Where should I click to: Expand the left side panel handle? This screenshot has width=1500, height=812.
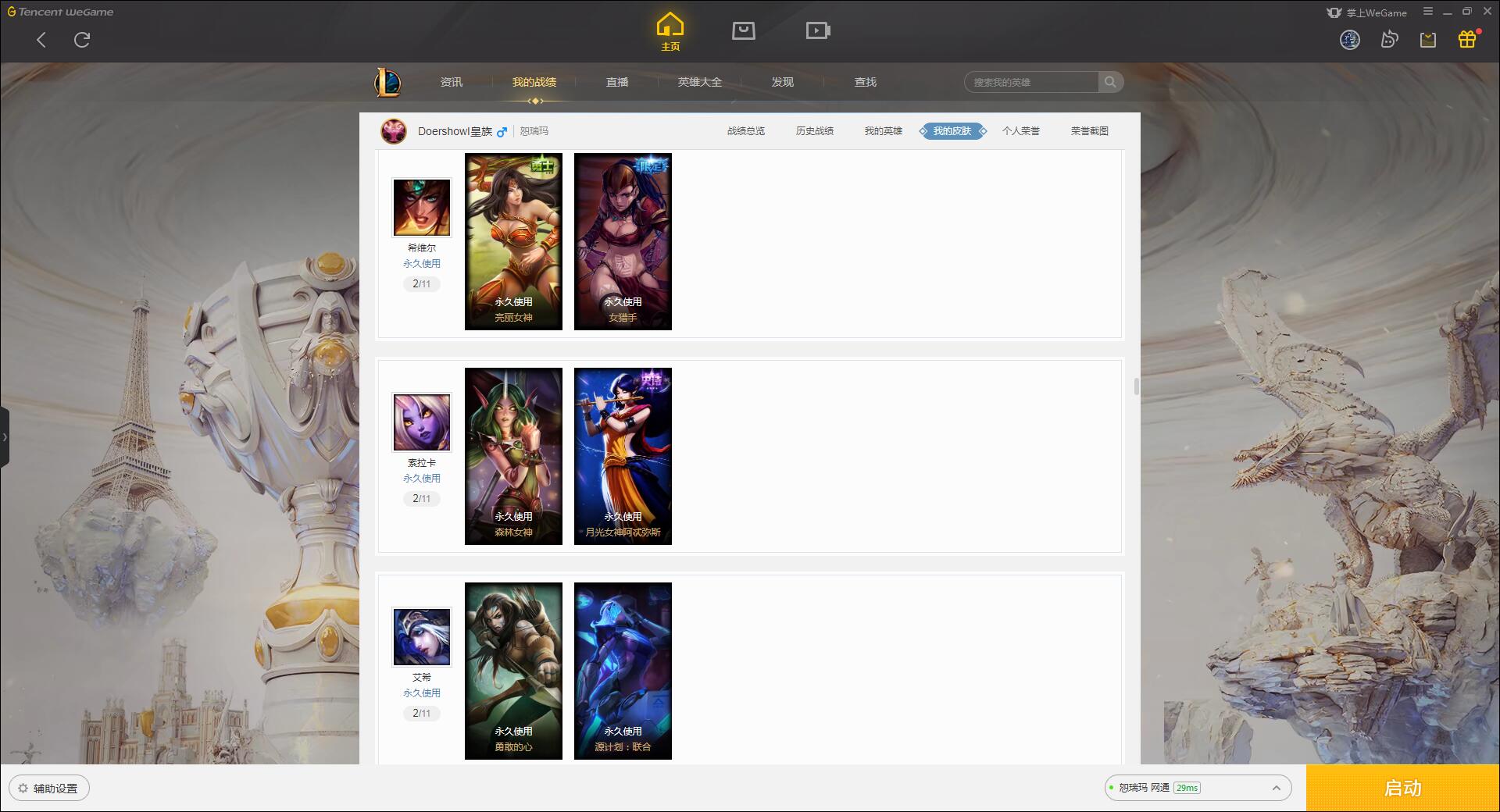pyautogui.click(x=5, y=436)
